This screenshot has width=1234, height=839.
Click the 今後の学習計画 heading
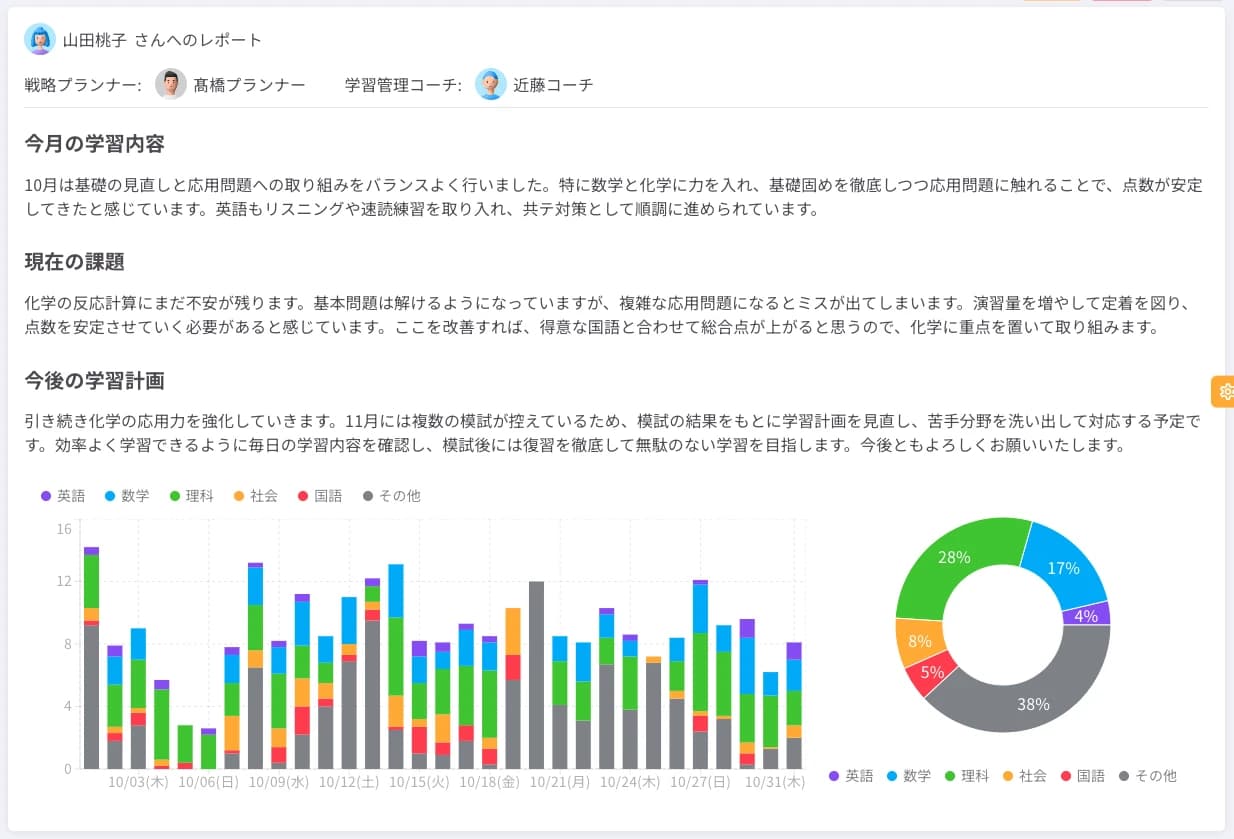click(95, 380)
